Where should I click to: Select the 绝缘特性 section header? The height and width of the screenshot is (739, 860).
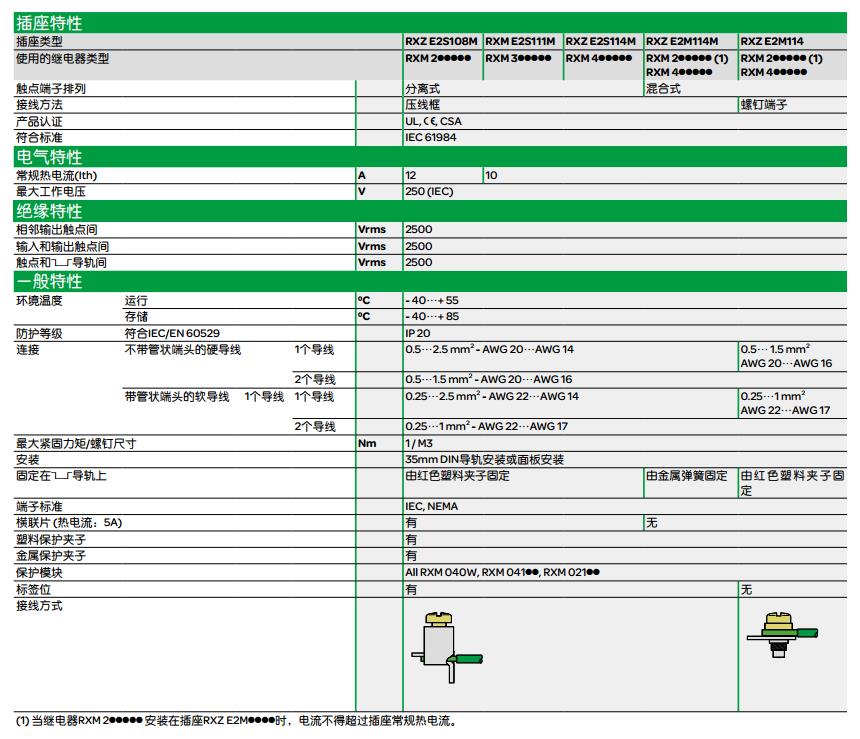click(429, 211)
